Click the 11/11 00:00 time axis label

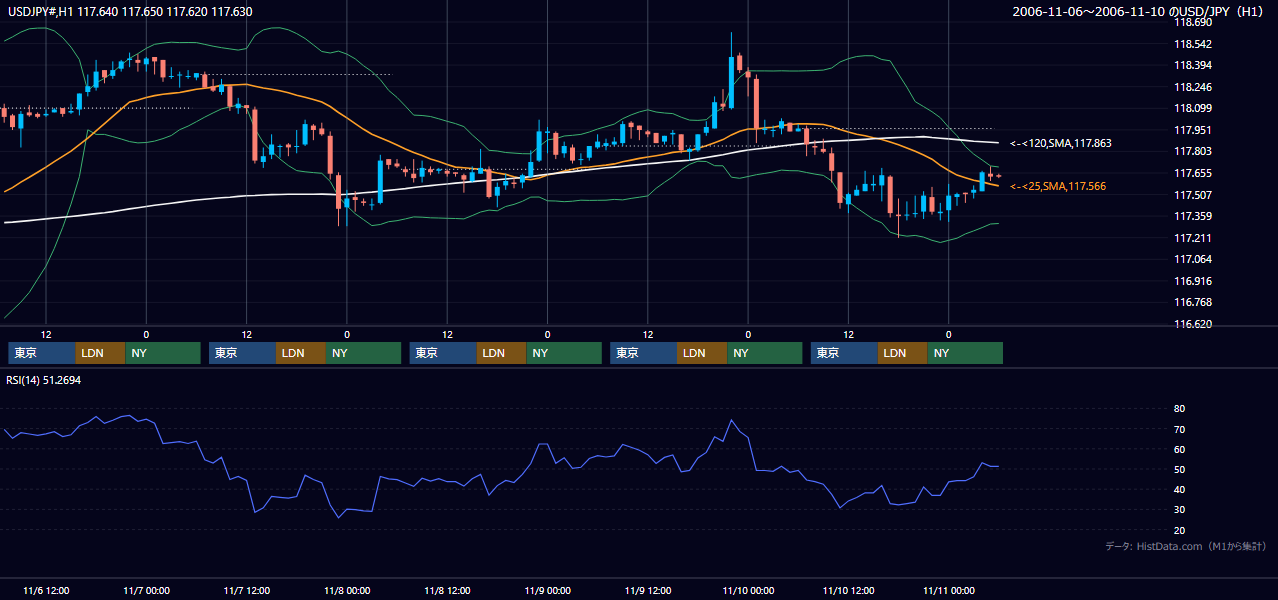949,590
